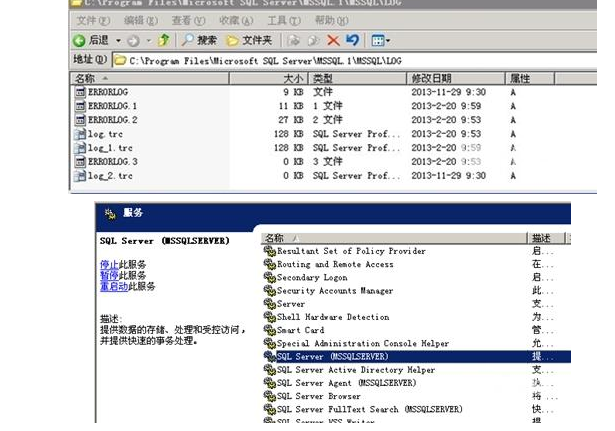Open the Back history dropdown arrow

click(x=118, y=40)
